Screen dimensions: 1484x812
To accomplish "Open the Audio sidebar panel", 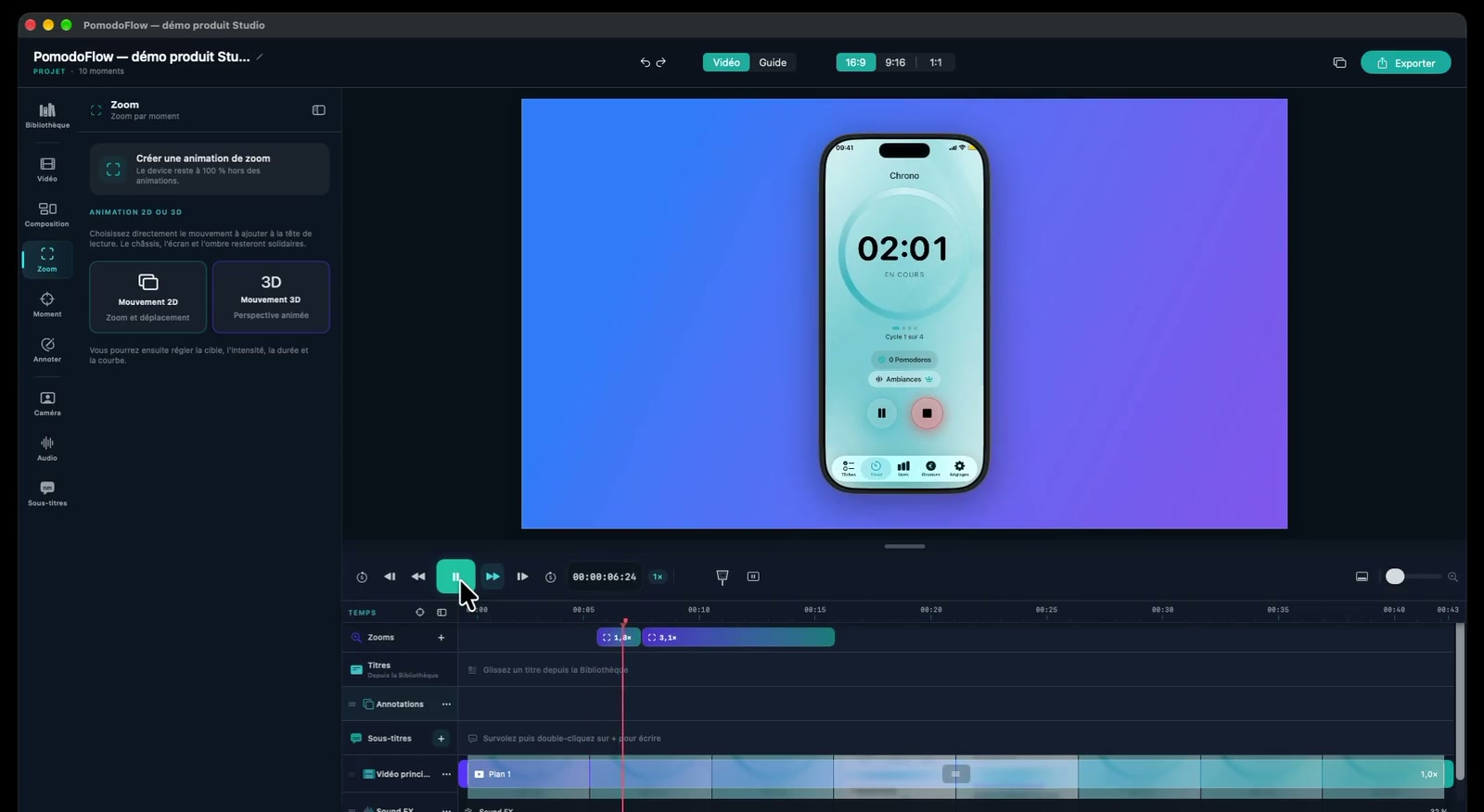I will click(47, 449).
